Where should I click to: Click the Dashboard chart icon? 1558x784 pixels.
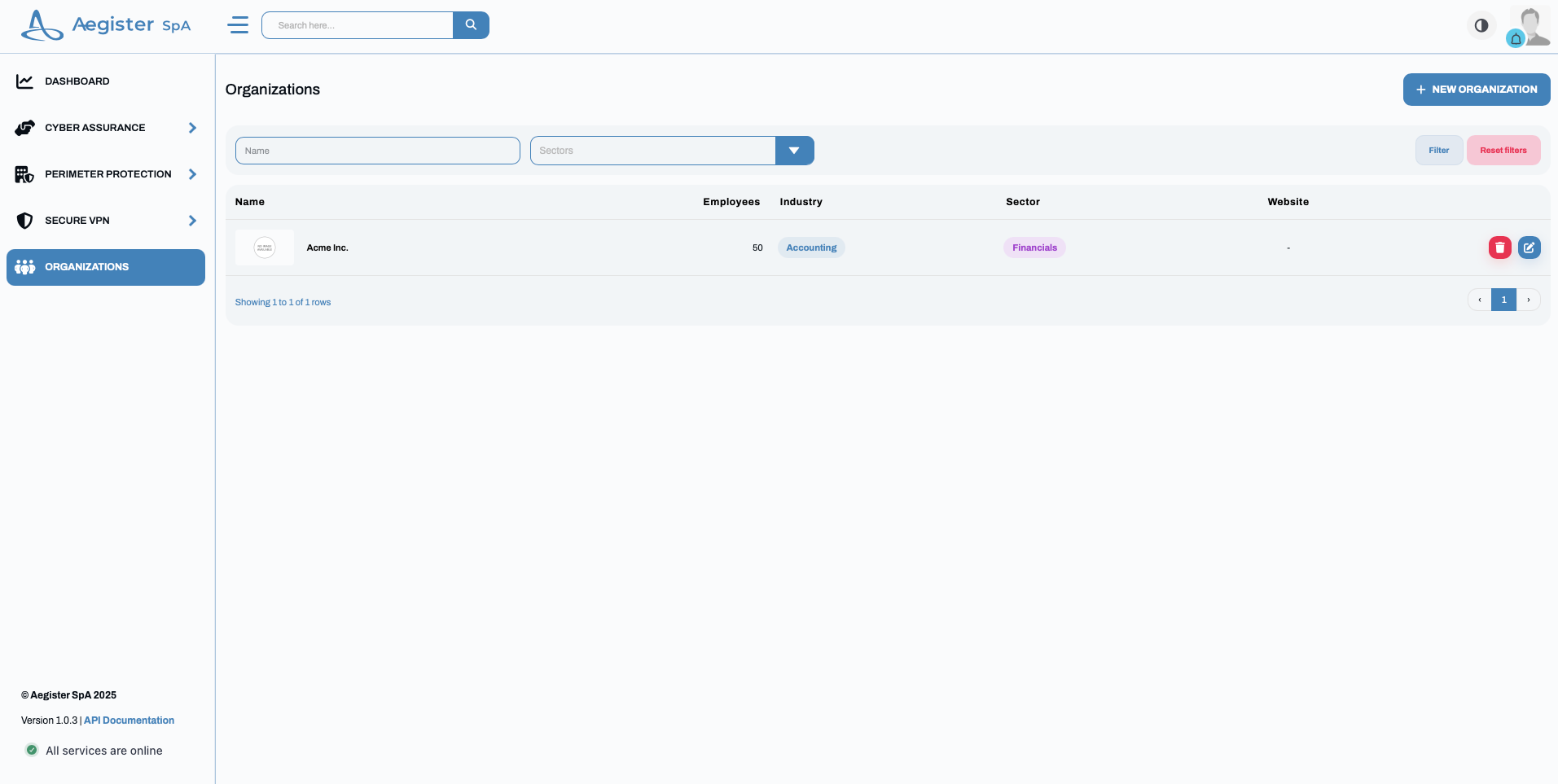click(24, 81)
